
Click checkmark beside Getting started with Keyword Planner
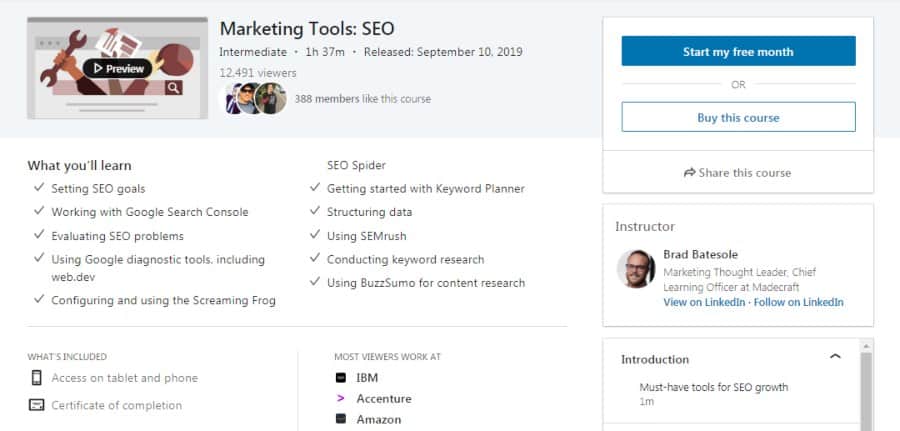point(315,187)
